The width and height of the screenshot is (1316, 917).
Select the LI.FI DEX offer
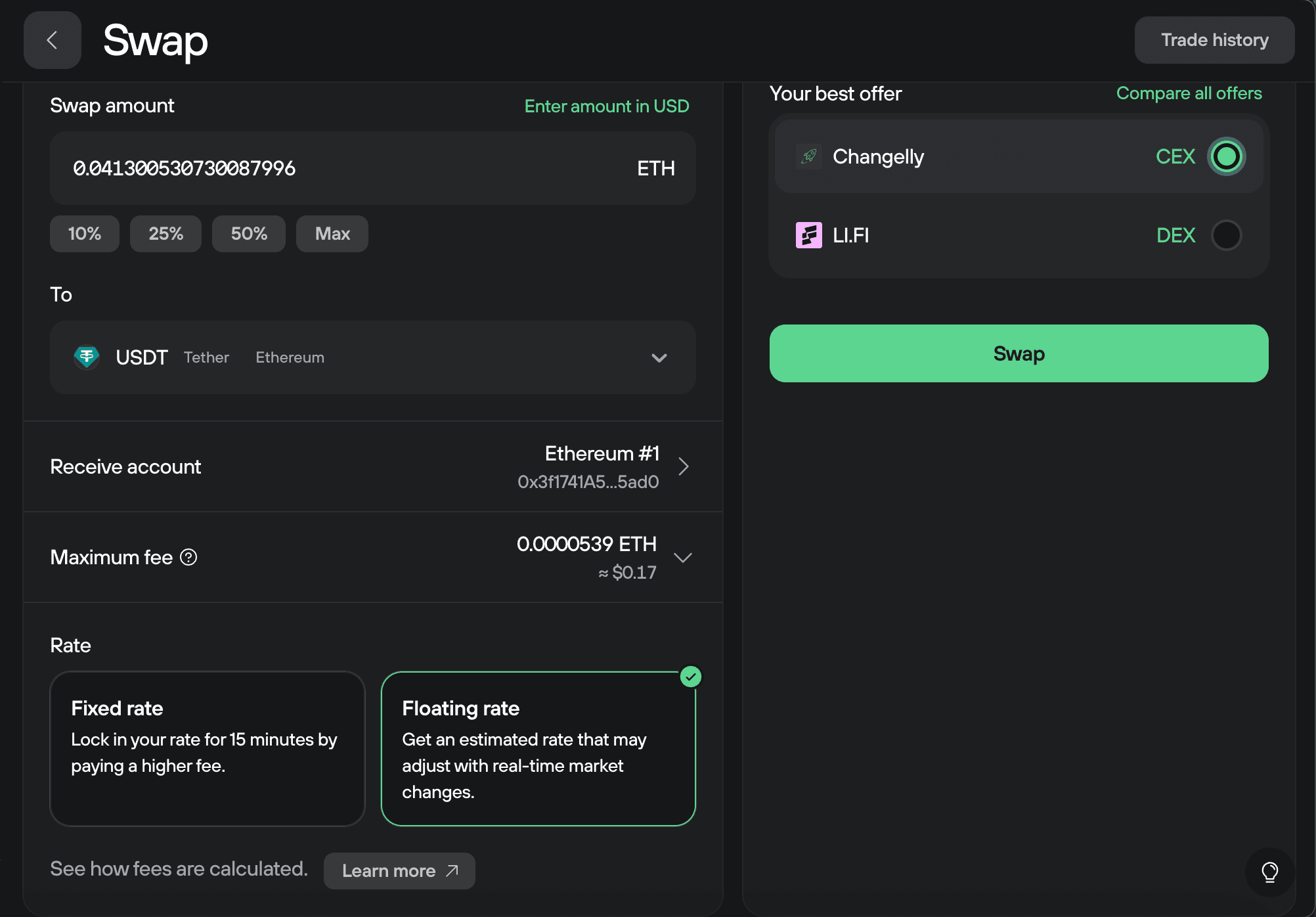[1227, 235]
